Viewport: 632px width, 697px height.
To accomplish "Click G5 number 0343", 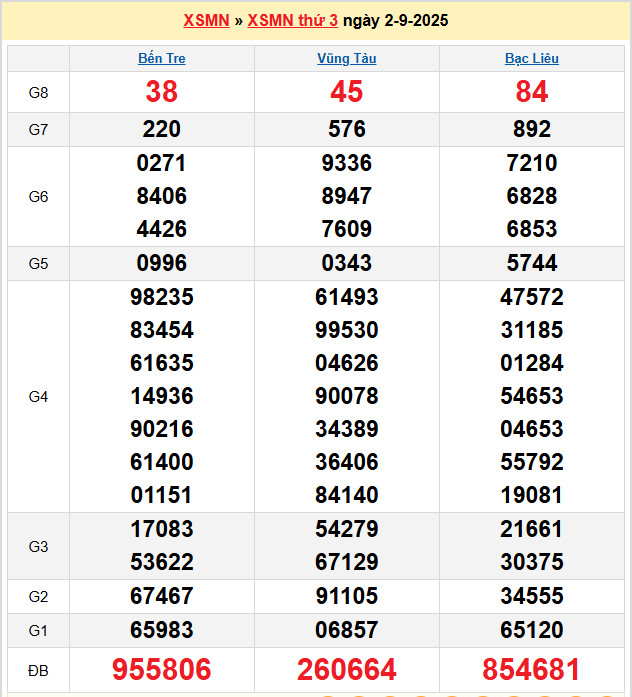I will (347, 263).
